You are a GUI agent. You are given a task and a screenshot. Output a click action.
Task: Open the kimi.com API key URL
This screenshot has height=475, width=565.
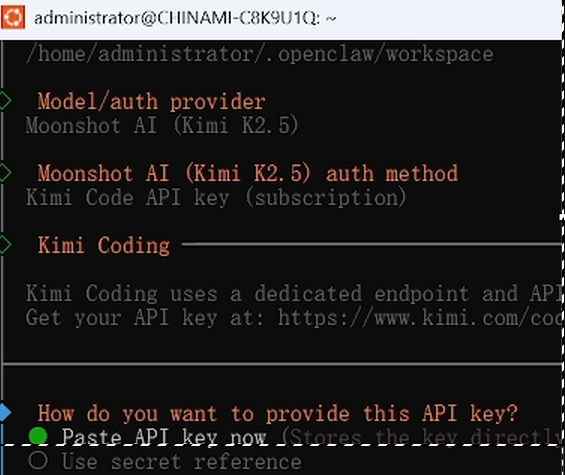point(420,318)
